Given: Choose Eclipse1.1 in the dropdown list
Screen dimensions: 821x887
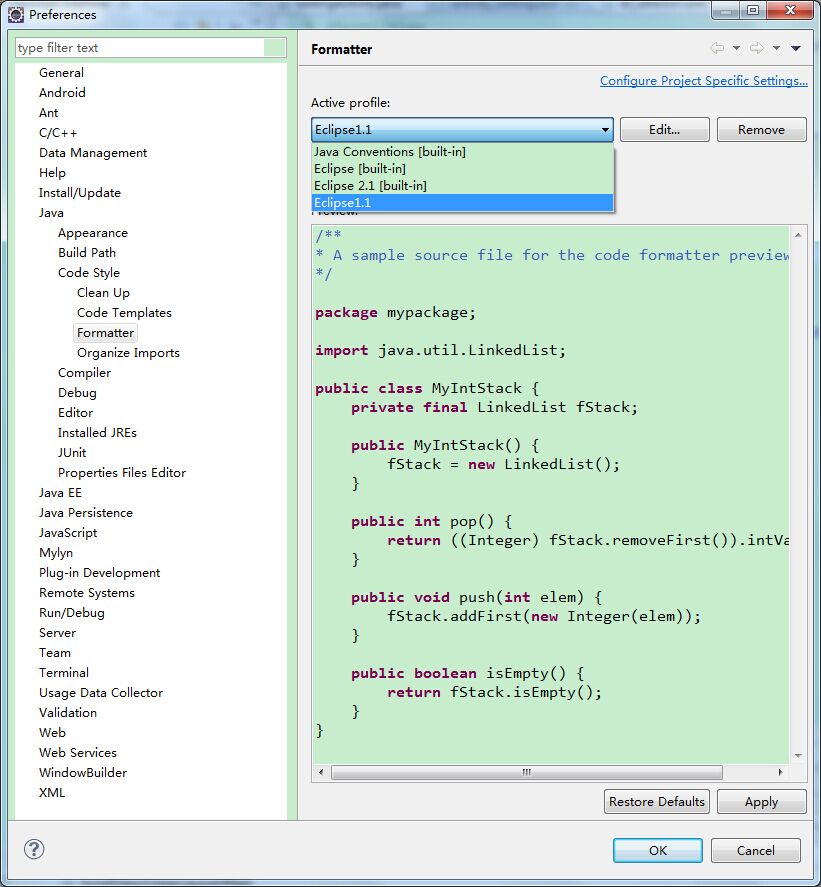Looking at the screenshot, I should (x=462, y=203).
